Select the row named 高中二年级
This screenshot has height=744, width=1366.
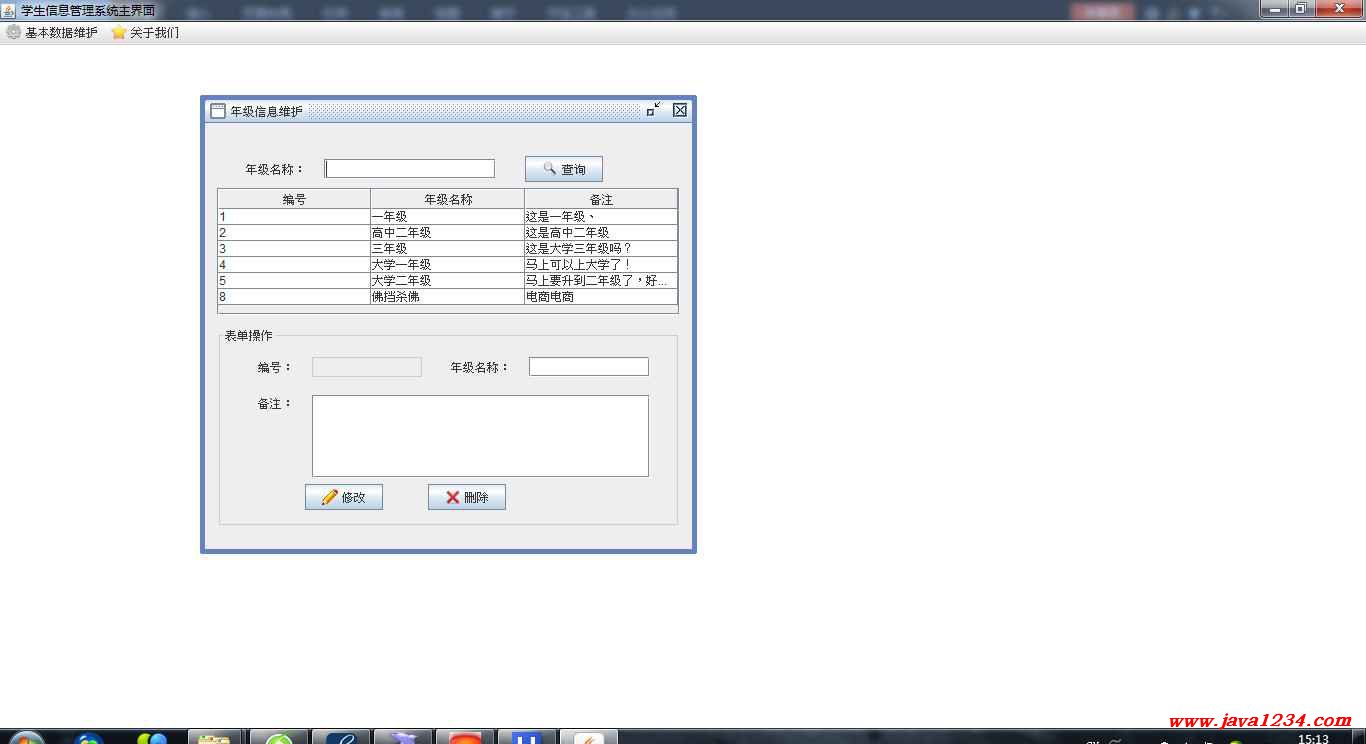click(x=447, y=232)
